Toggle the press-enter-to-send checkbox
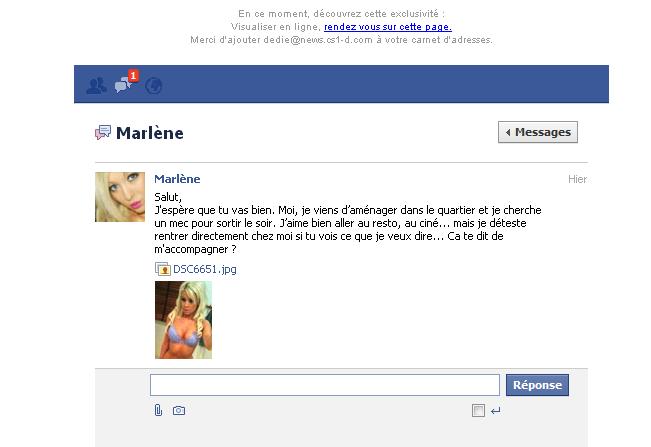Viewport: 651px width, 447px height. pos(478,410)
